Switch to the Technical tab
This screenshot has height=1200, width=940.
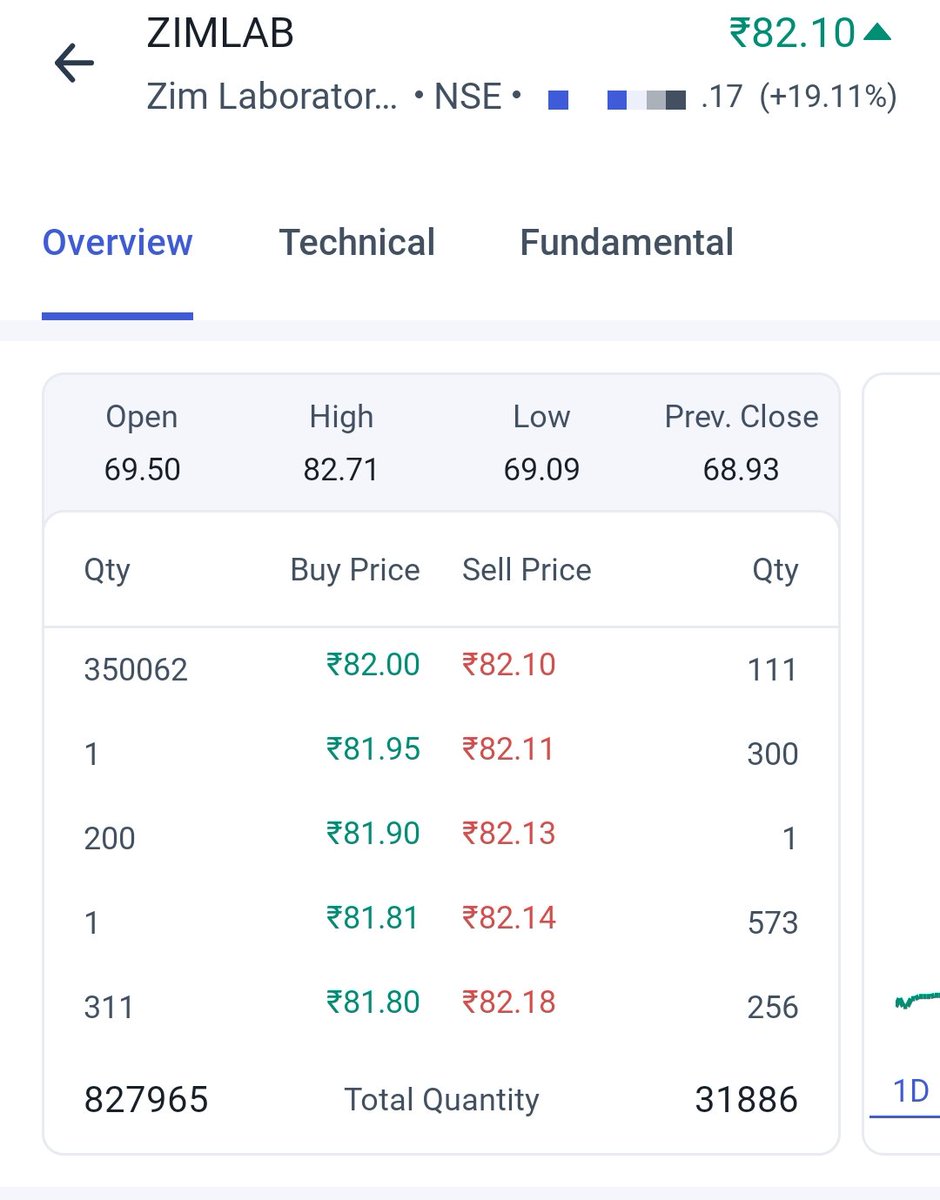point(357,242)
